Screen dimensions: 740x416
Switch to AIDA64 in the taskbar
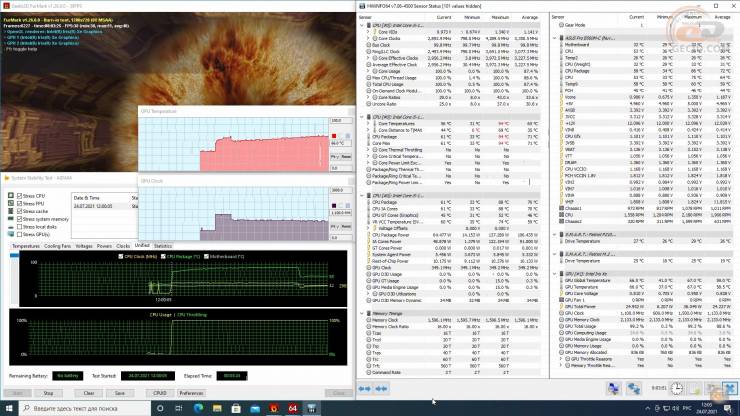pyautogui.click(x=293, y=408)
